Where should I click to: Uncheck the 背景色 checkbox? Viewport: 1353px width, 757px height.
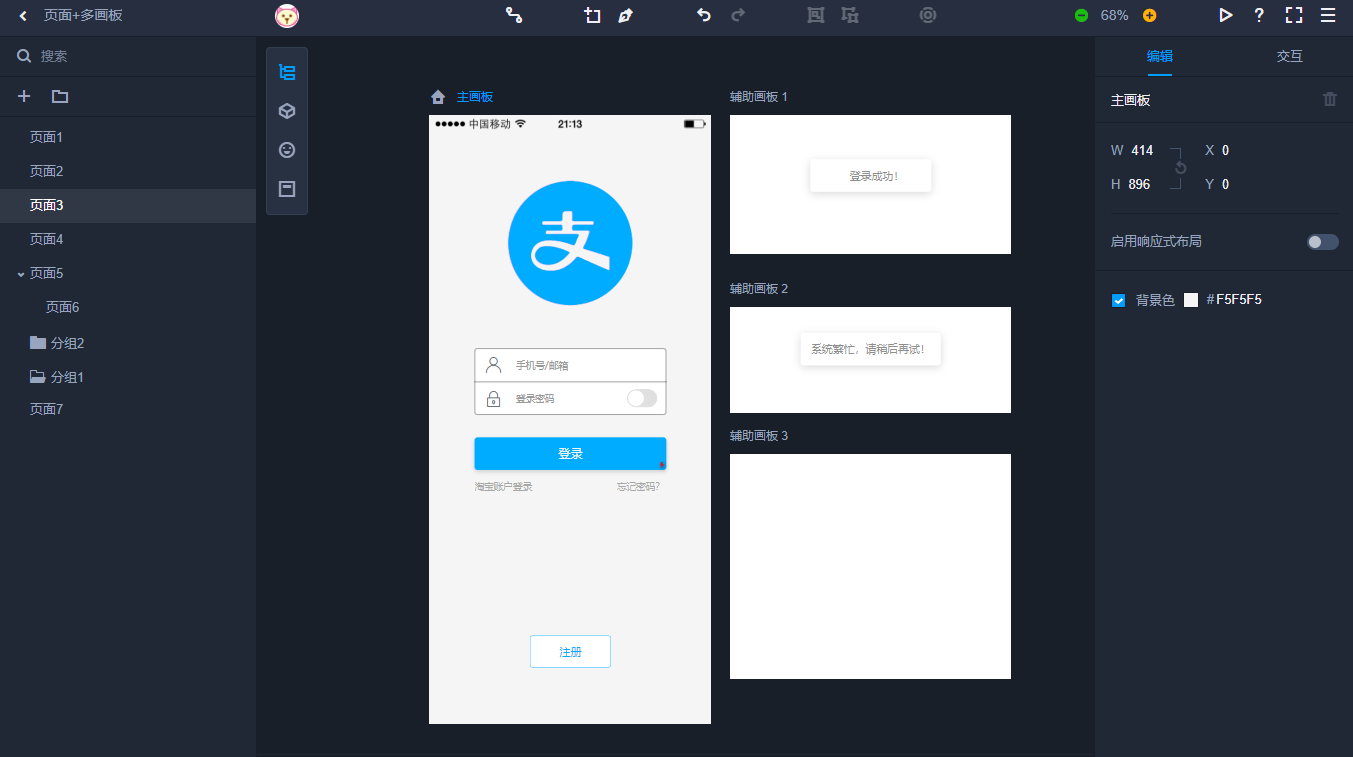click(1119, 300)
